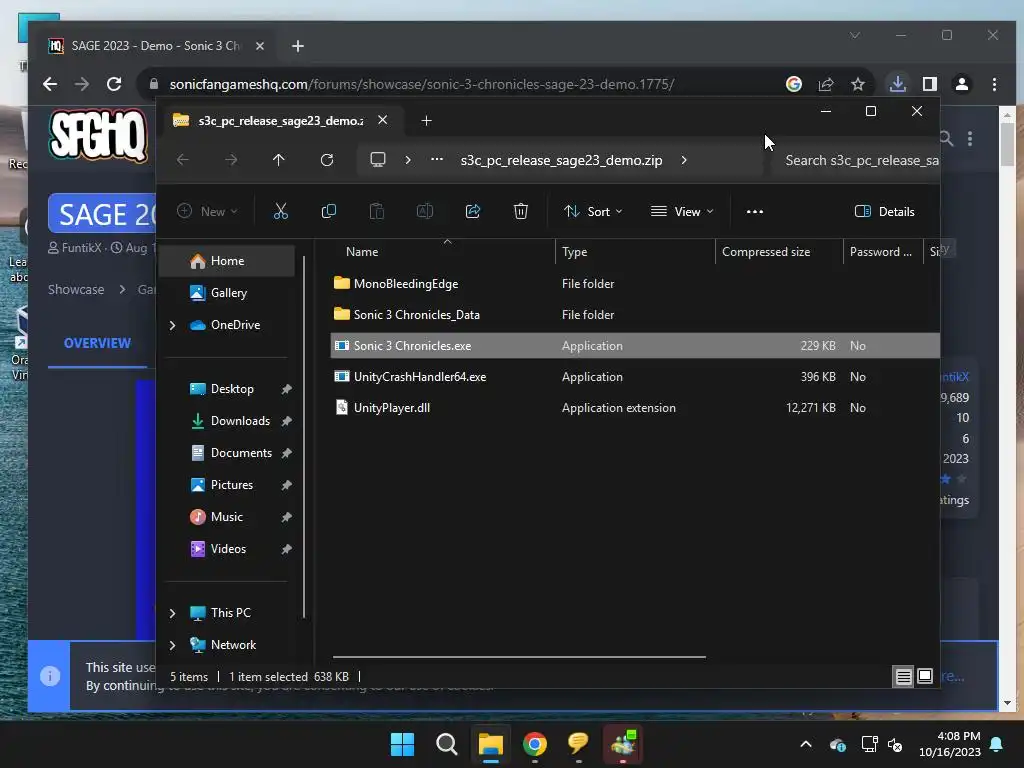Open the See more ellipsis in toolbar
Screen dimensions: 1024x768
point(755,212)
